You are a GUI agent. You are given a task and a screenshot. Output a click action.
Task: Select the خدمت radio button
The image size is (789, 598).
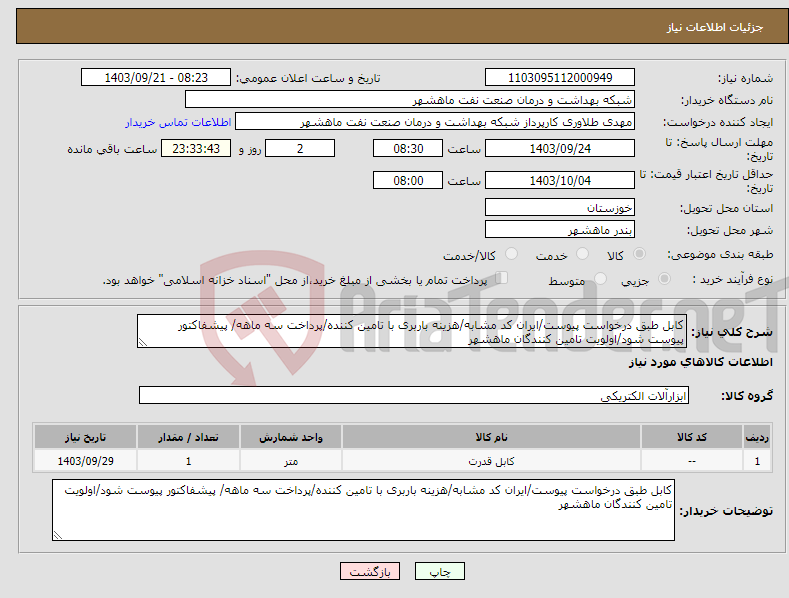click(x=582, y=254)
